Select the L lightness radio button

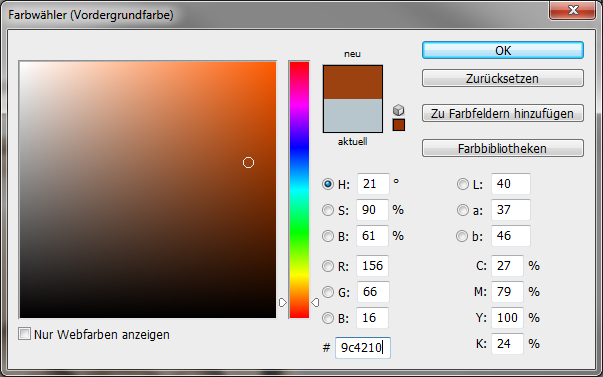pos(463,184)
